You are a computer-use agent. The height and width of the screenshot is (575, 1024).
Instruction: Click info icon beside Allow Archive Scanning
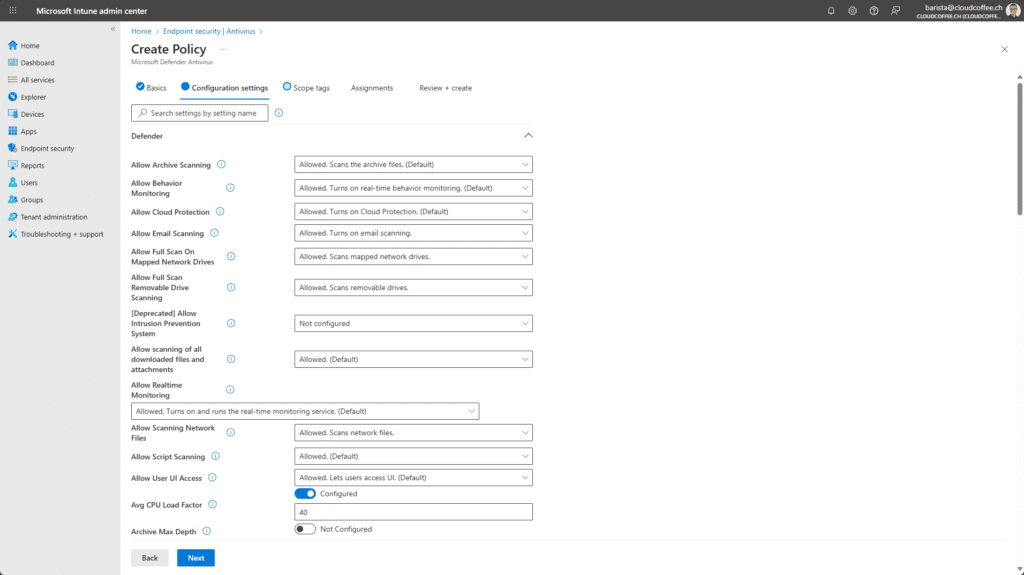click(221, 164)
